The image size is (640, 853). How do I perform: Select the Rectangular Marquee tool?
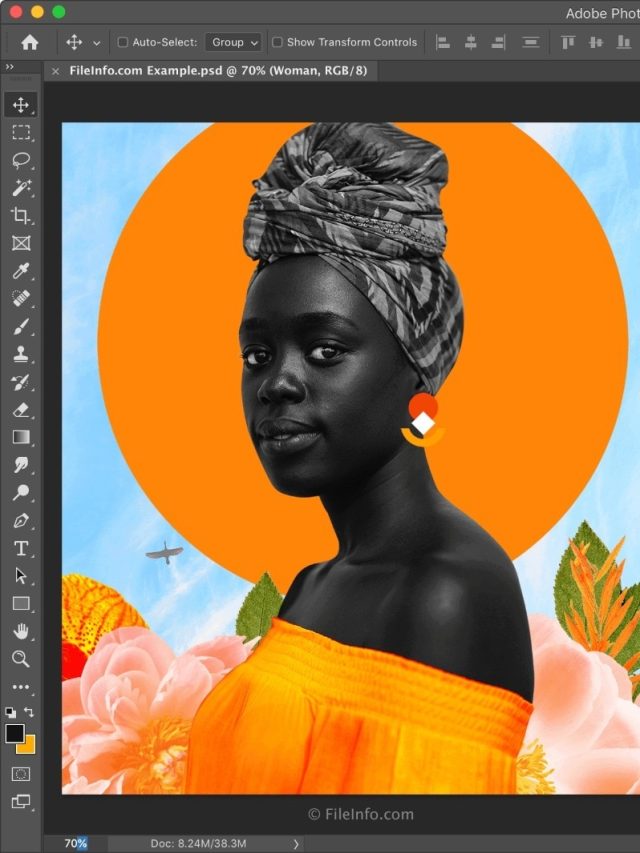click(21, 132)
